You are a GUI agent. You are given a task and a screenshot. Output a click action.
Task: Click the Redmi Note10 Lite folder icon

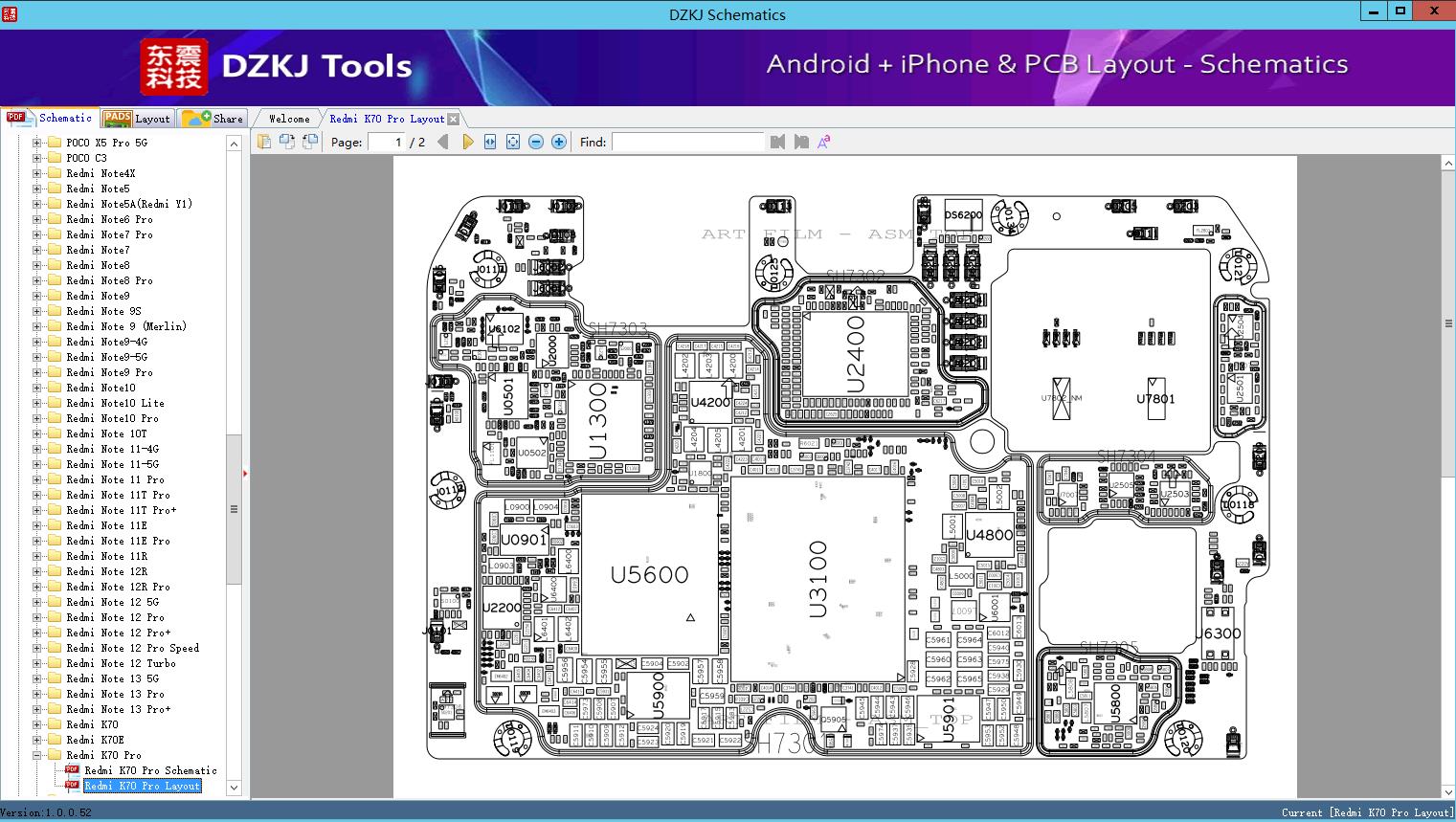click(55, 403)
